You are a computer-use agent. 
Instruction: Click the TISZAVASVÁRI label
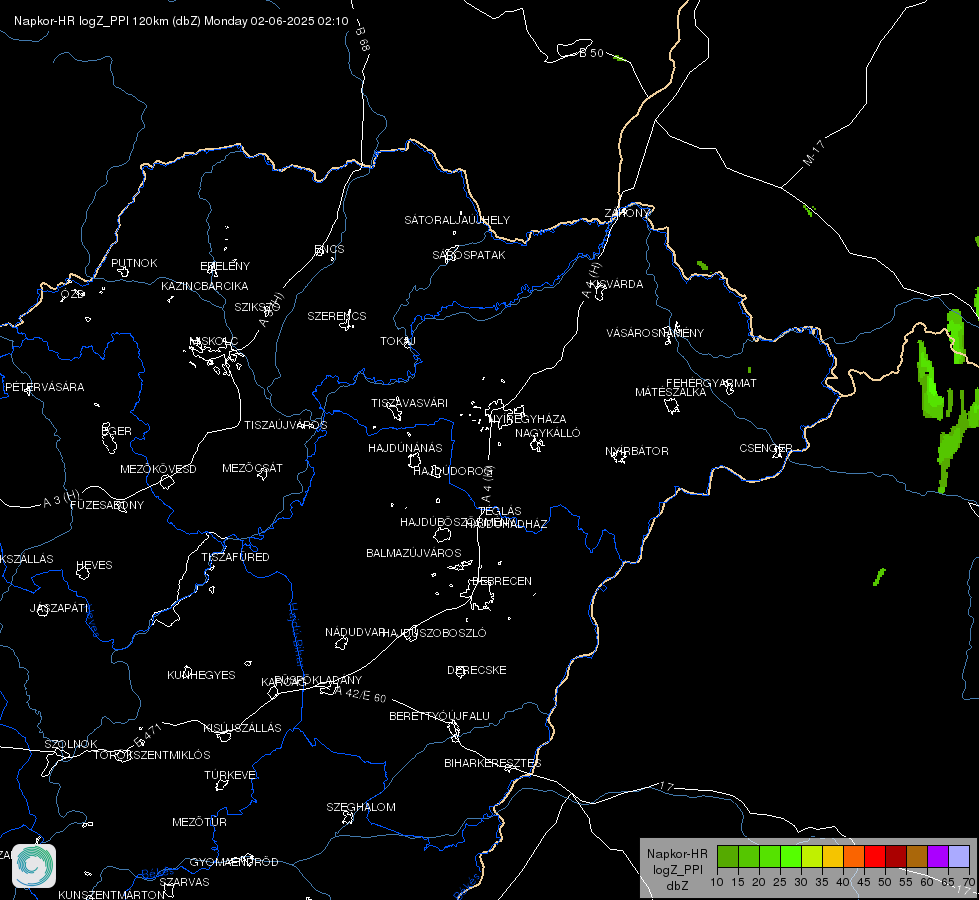pyautogui.click(x=410, y=403)
